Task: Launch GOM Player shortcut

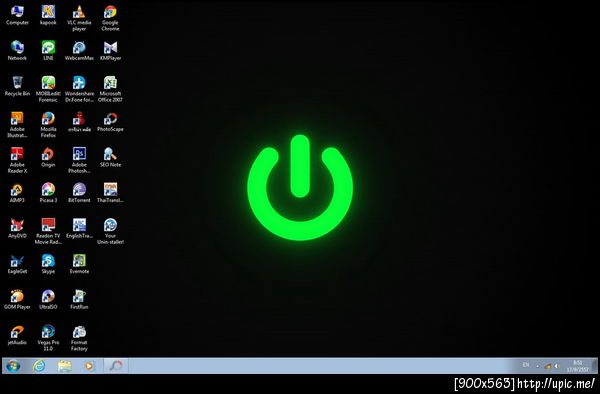Action: point(17,300)
